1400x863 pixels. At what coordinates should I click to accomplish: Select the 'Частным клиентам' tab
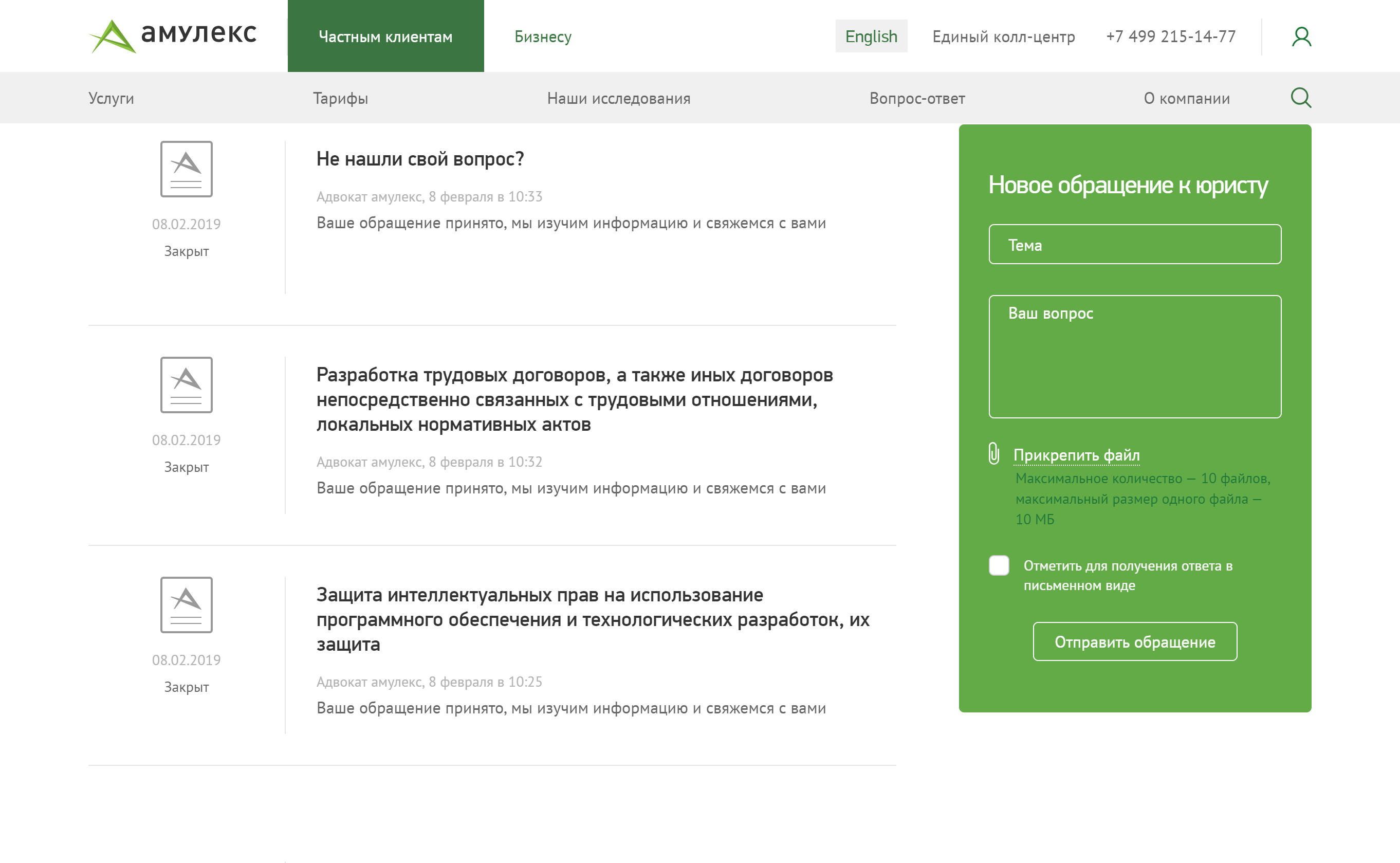click(x=386, y=36)
